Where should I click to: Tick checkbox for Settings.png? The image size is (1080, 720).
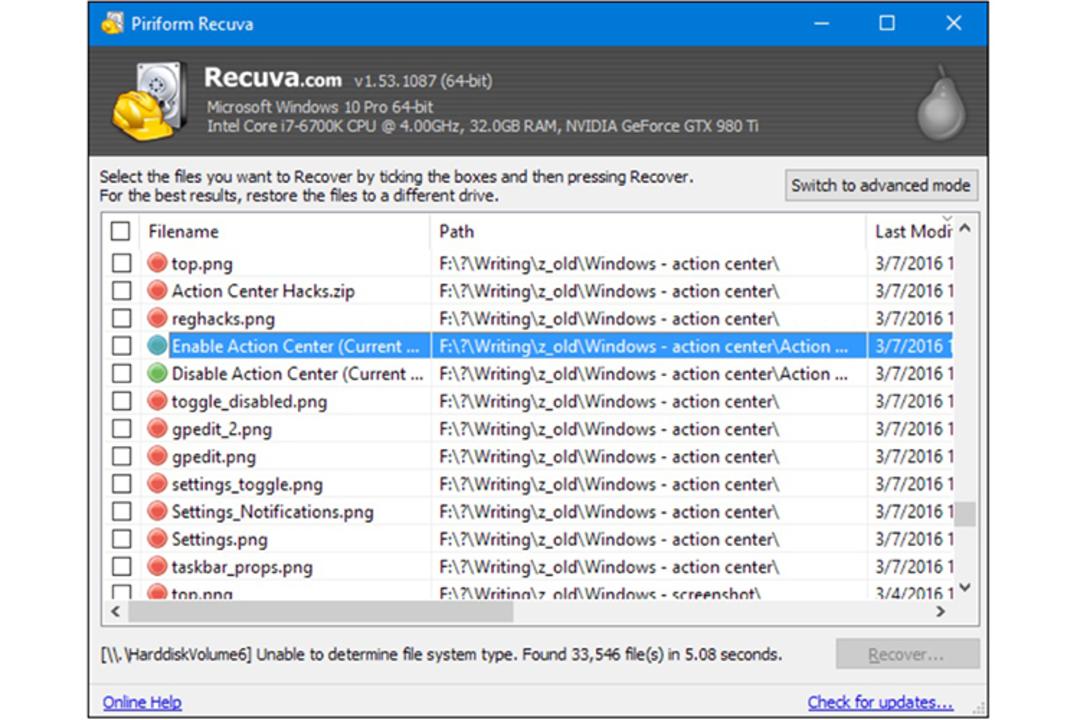pos(122,539)
